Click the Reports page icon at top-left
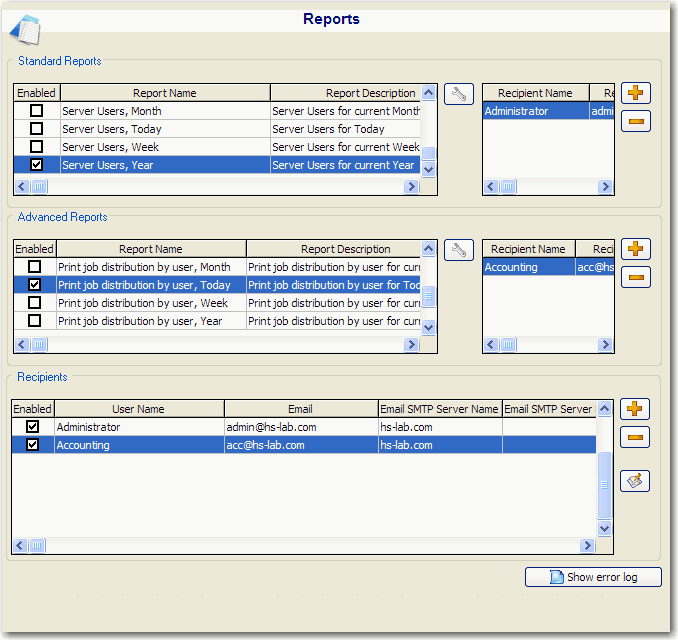Viewport: 678px width, 640px height. [26, 30]
